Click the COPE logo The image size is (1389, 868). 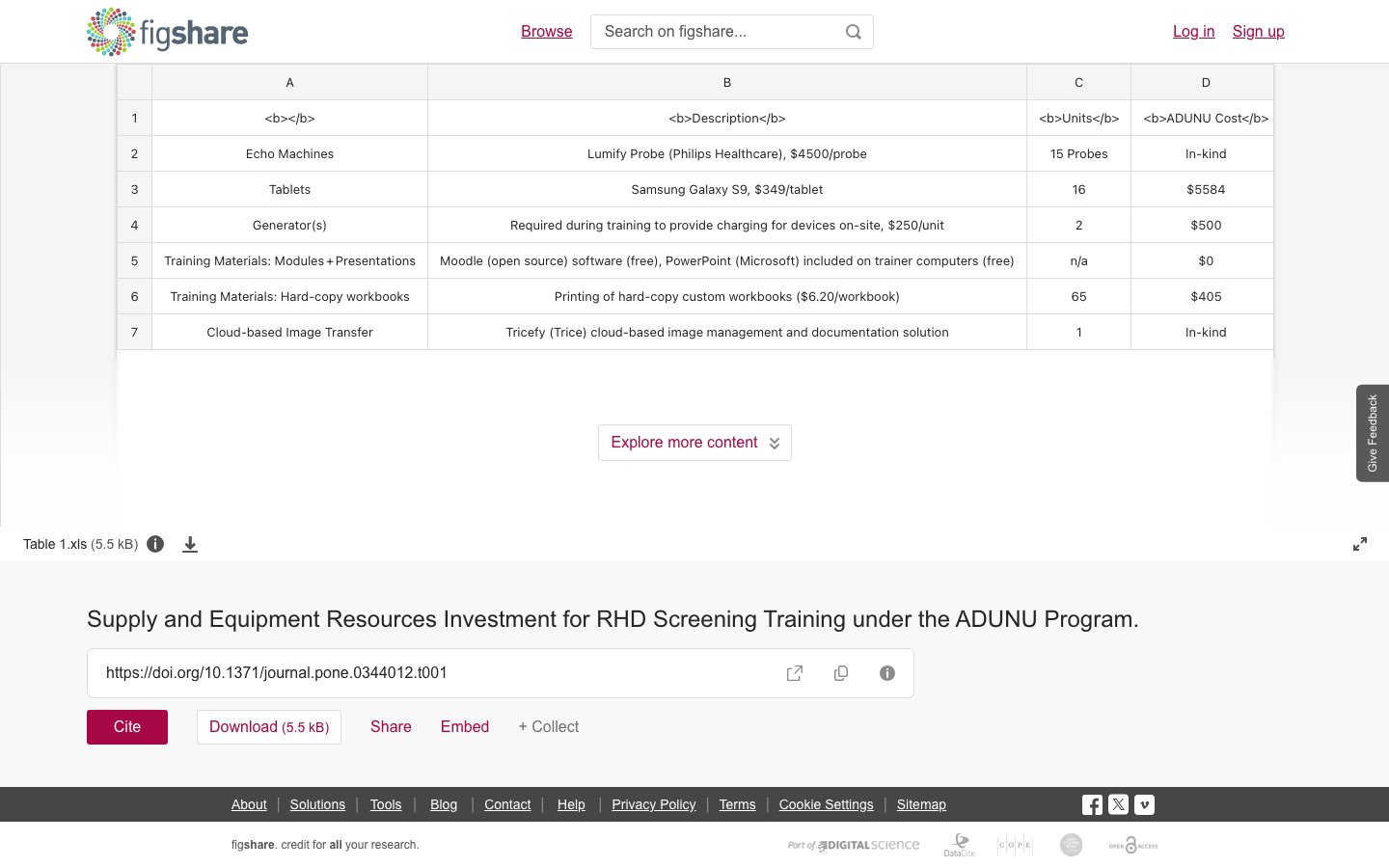coord(1015,845)
